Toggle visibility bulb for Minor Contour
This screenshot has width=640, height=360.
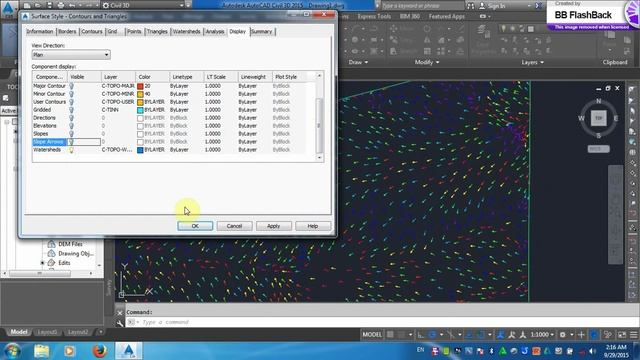(71, 94)
